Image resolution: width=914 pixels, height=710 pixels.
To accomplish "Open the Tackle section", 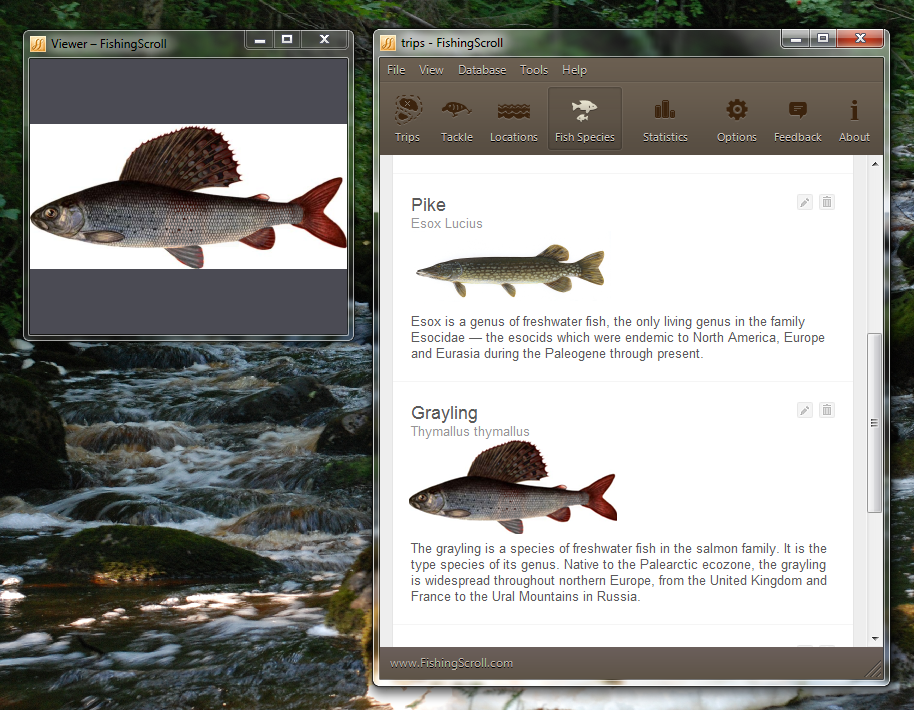I will pyautogui.click(x=457, y=119).
